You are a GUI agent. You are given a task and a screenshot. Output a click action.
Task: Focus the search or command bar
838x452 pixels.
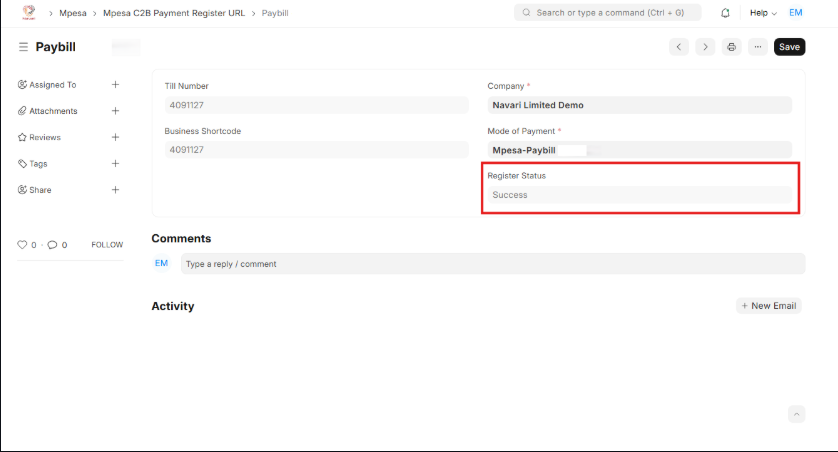tap(608, 12)
